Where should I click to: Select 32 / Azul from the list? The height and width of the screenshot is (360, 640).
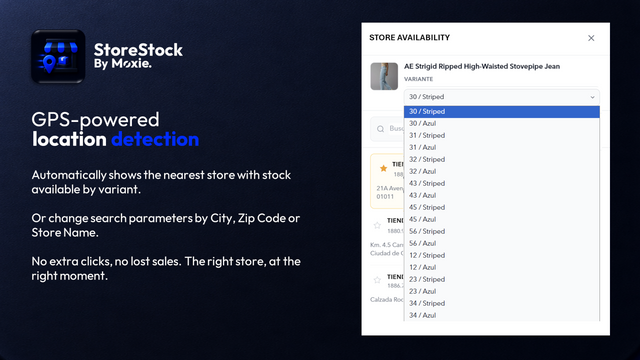point(502,171)
